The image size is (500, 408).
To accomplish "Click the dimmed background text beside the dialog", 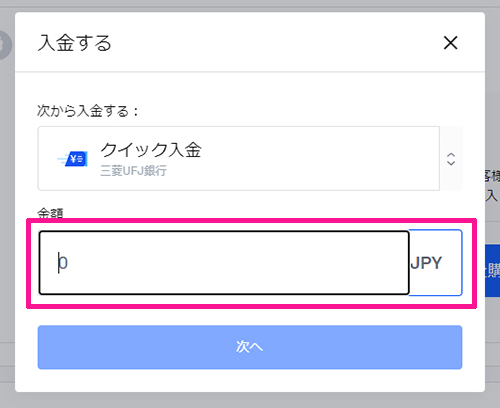I will click(492, 185).
